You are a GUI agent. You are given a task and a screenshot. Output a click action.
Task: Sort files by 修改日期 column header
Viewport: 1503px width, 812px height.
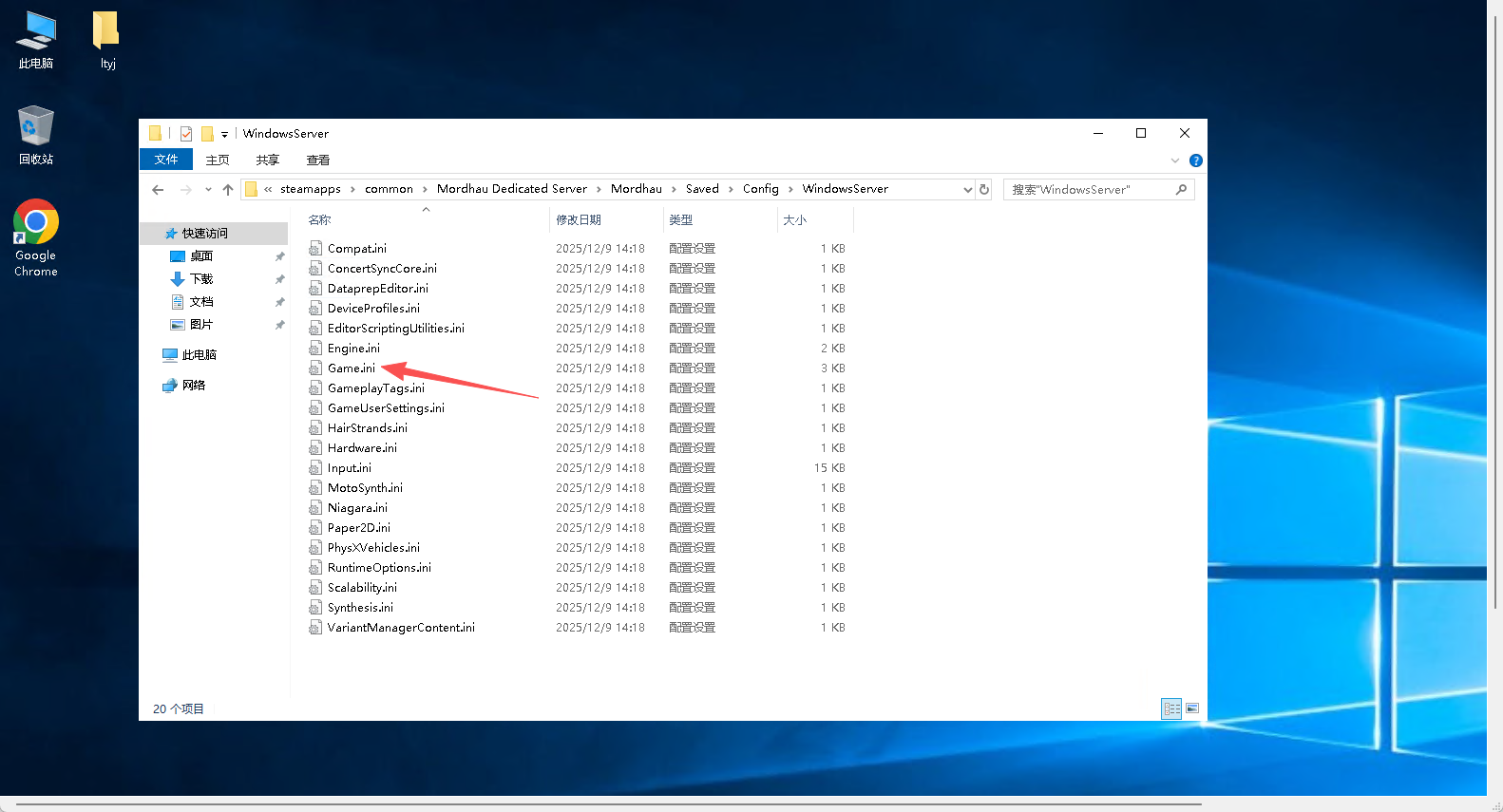(579, 220)
